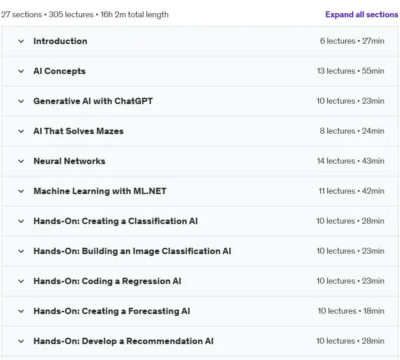Expand the Machine Learning with ML.NET chevron
The width and height of the screenshot is (400, 360).
[21, 191]
